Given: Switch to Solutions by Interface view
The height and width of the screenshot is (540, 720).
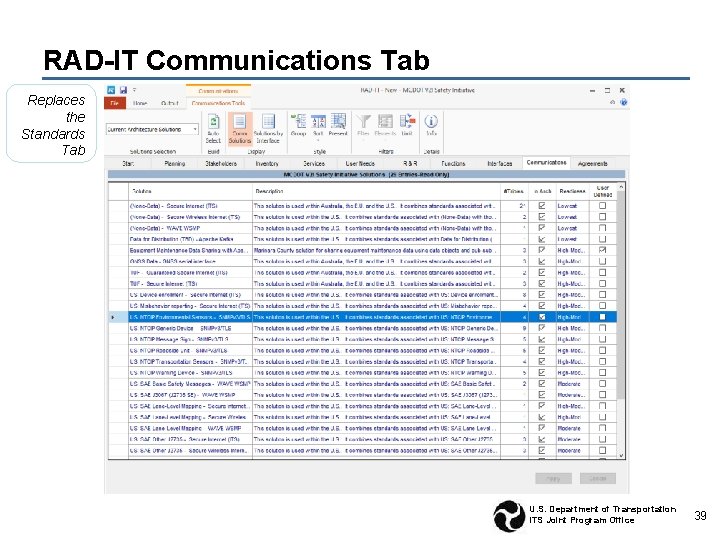Looking at the screenshot, I should 268,129.
